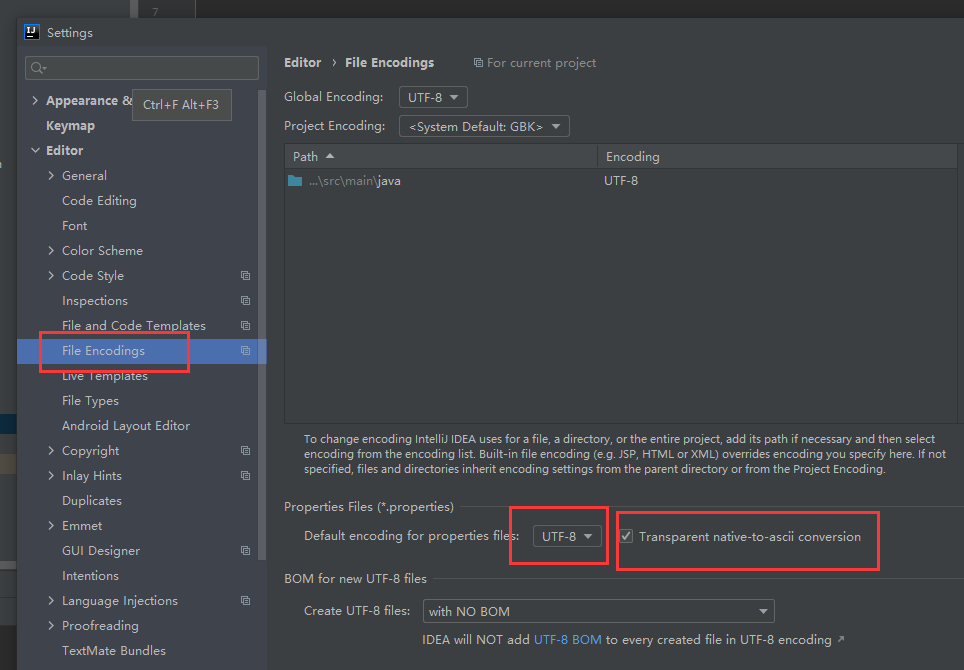Select Android Layout Editor page

point(125,426)
